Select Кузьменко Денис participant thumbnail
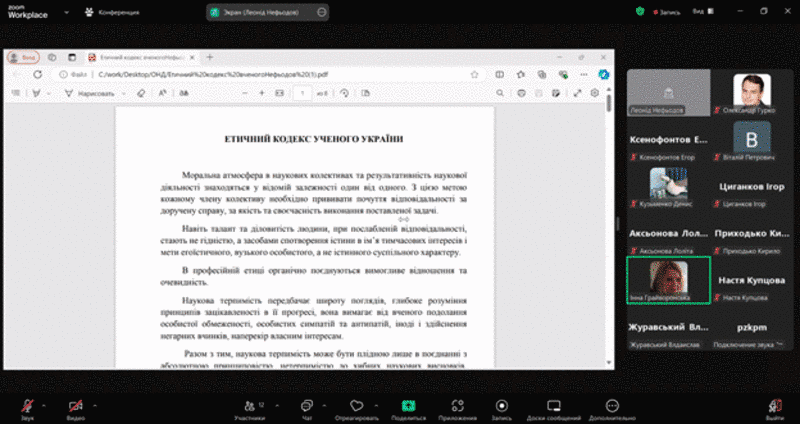The height and width of the screenshot is (424, 800). click(668, 187)
